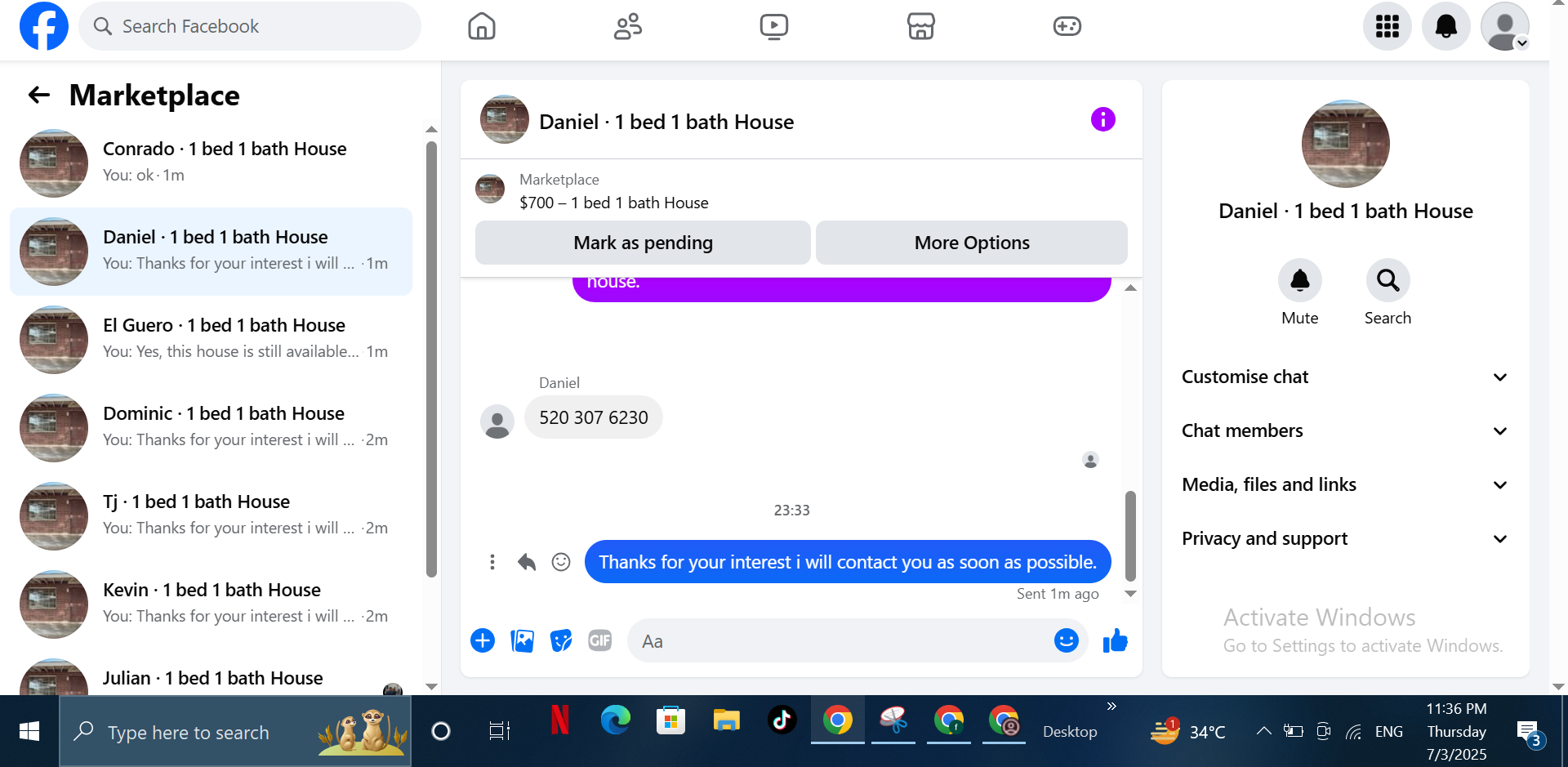Open the purple conversation info icon
This screenshot has width=1568, height=767.
pos(1102,120)
